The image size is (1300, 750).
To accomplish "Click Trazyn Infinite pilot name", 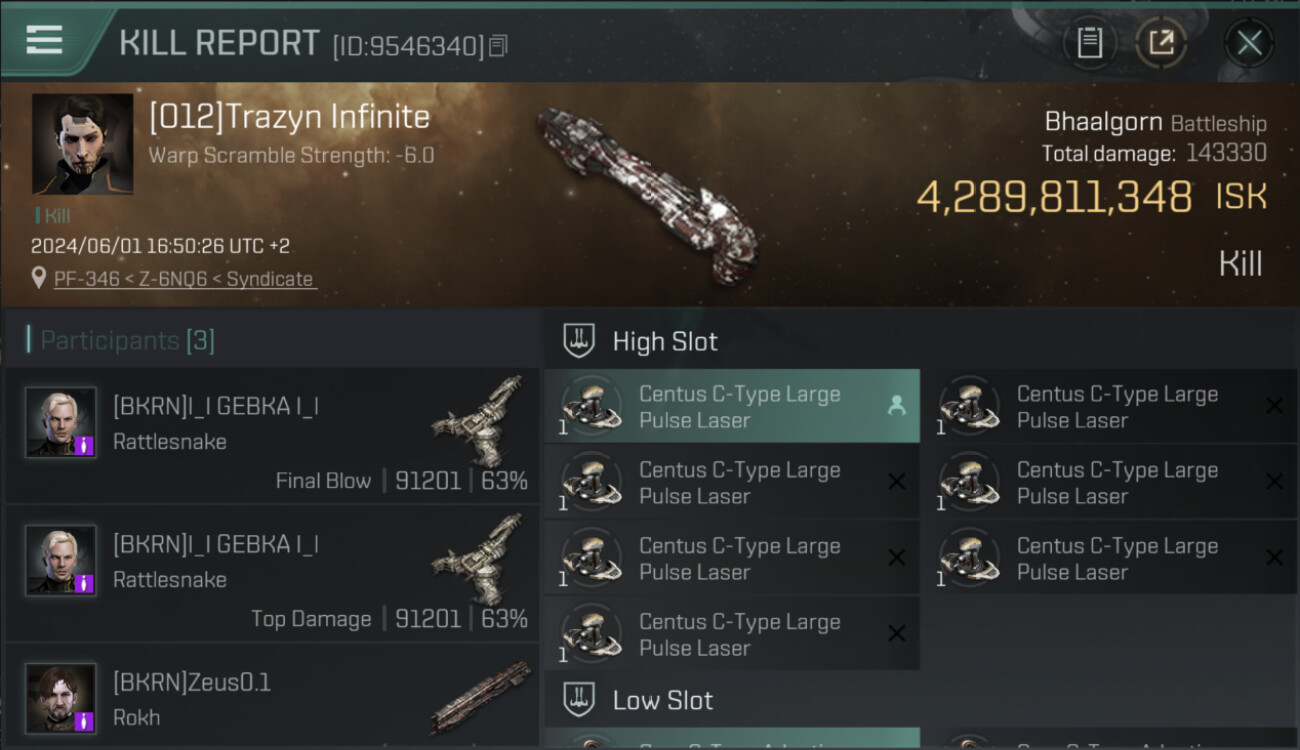I will [x=289, y=117].
